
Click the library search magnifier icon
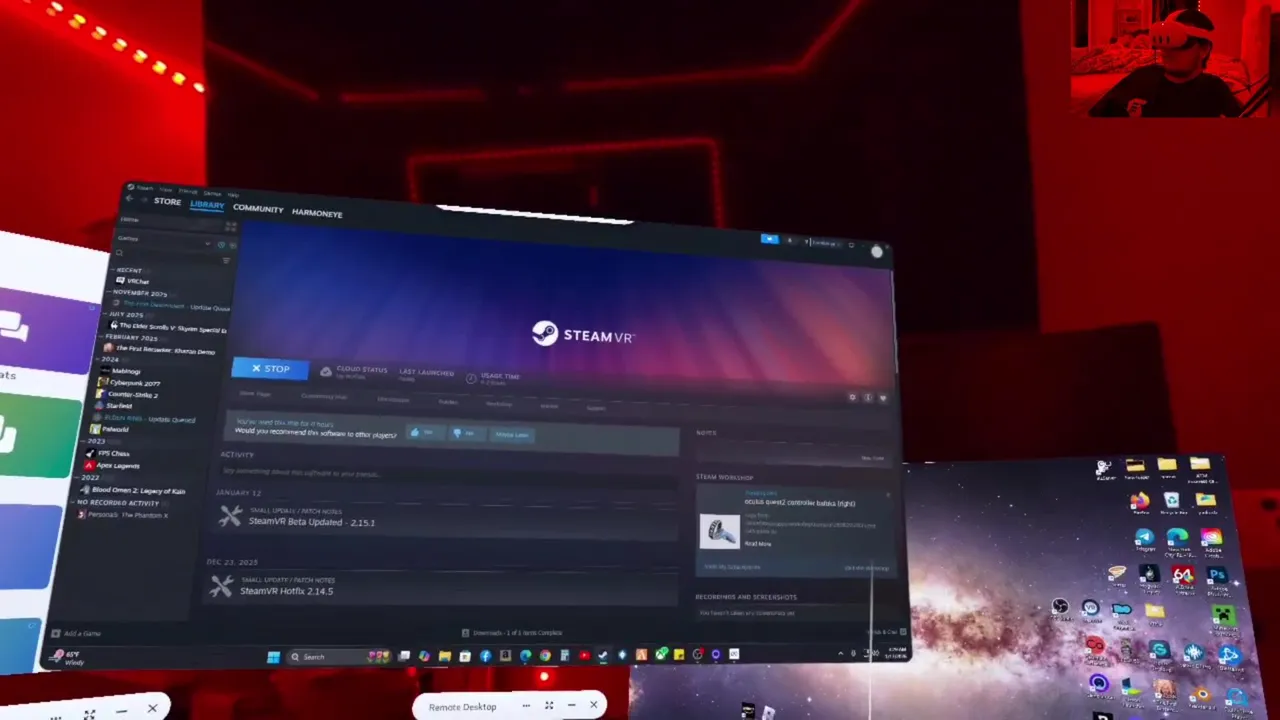pyautogui.click(x=119, y=253)
